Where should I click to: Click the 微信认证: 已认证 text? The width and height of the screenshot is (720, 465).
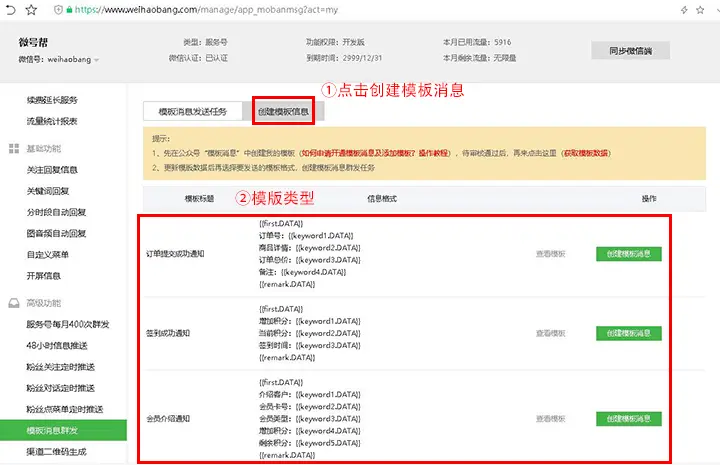[198, 58]
